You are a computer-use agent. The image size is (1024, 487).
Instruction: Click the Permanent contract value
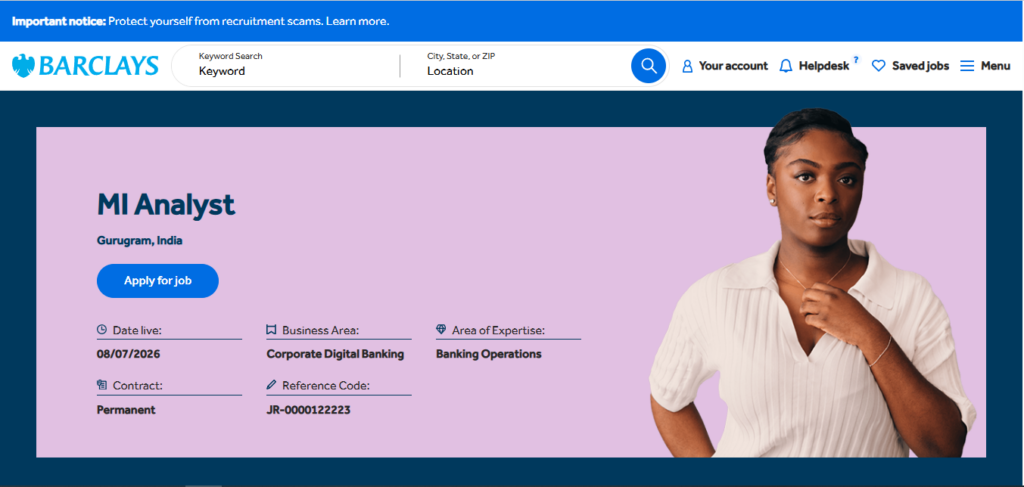click(126, 410)
